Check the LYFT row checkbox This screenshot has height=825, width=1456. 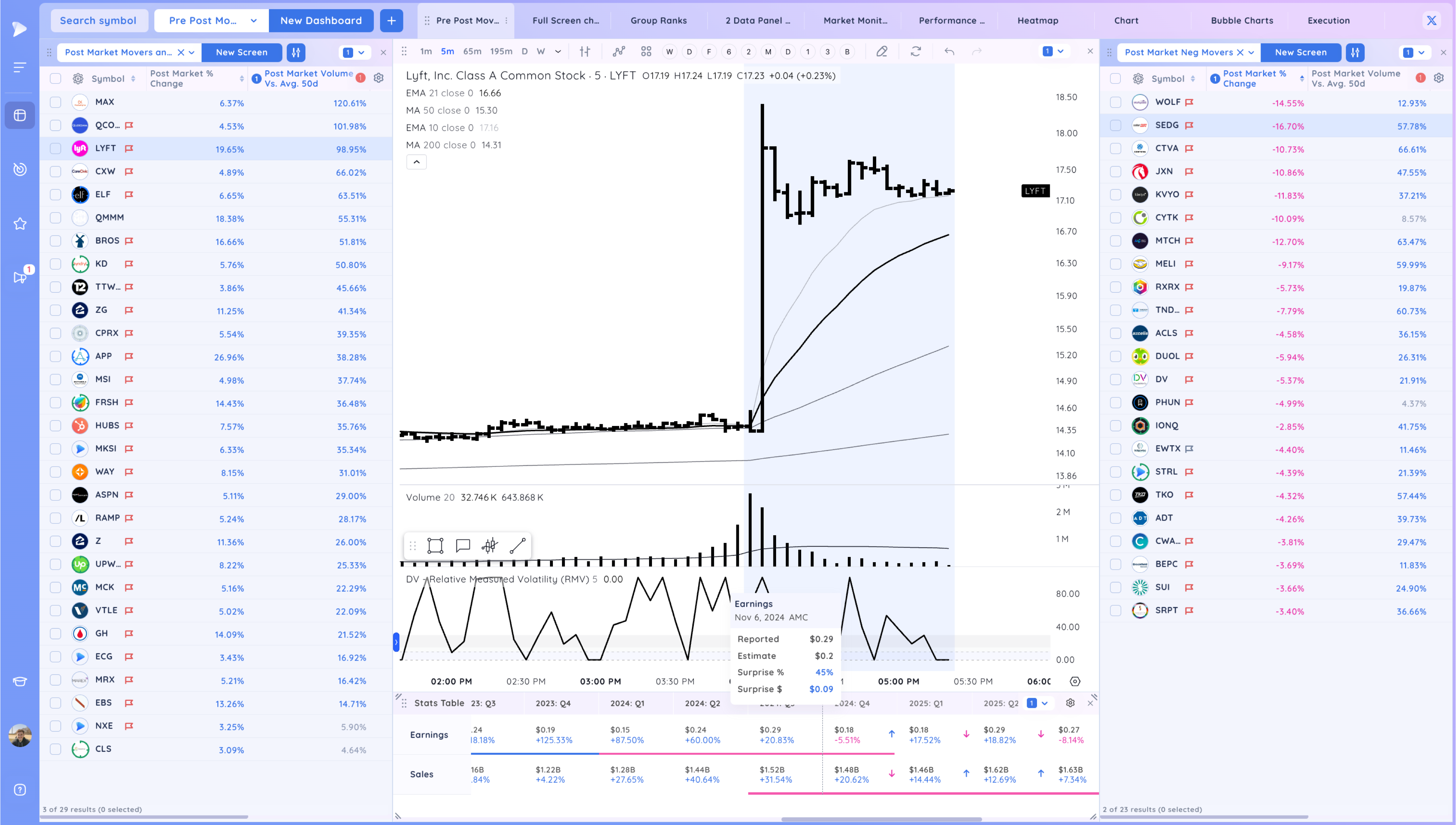coord(55,149)
